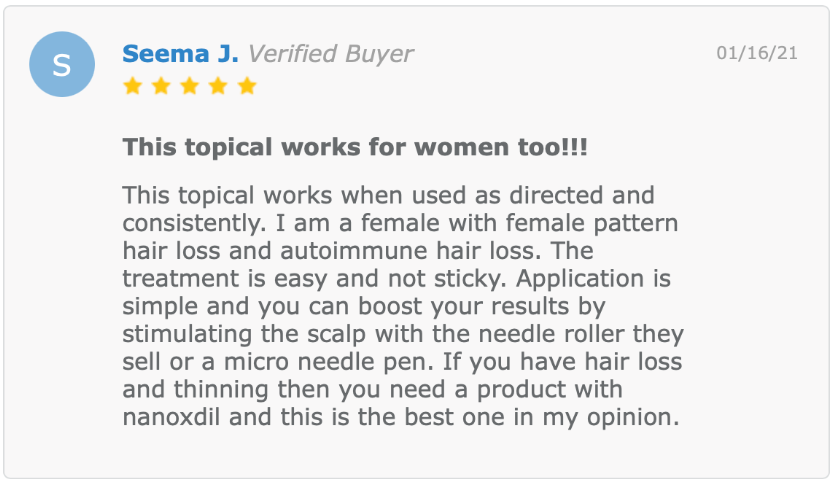The width and height of the screenshot is (833, 483).
Task: Click the Verified Buyer label
Action: pos(330,54)
